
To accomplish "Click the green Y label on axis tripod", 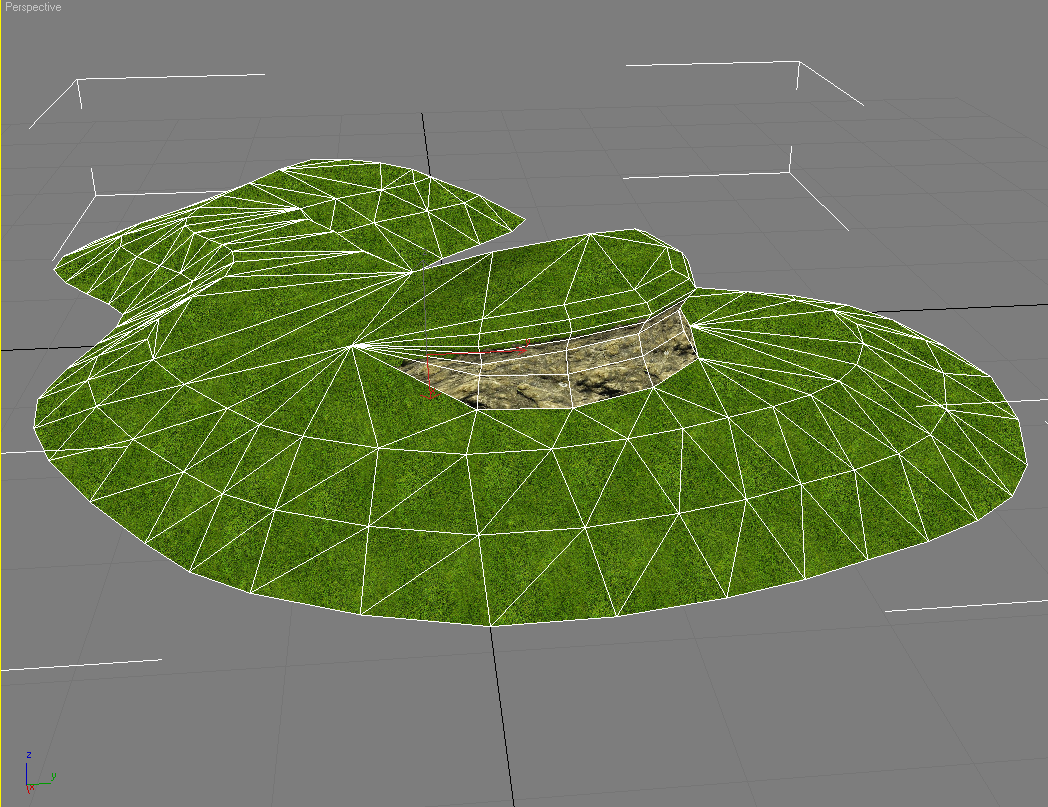I will (x=52, y=775).
